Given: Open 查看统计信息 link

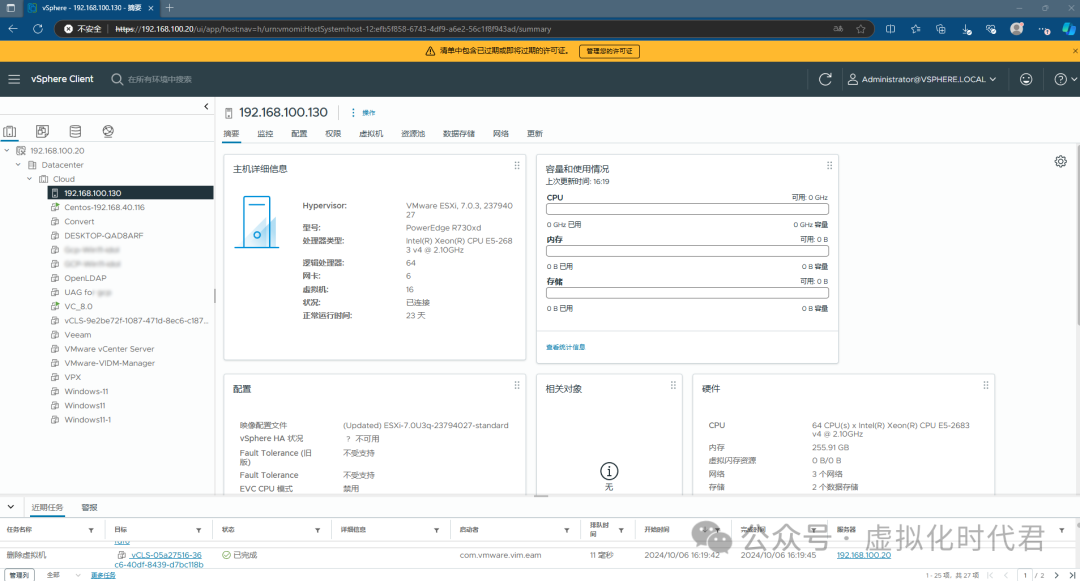Looking at the screenshot, I should pos(565,347).
